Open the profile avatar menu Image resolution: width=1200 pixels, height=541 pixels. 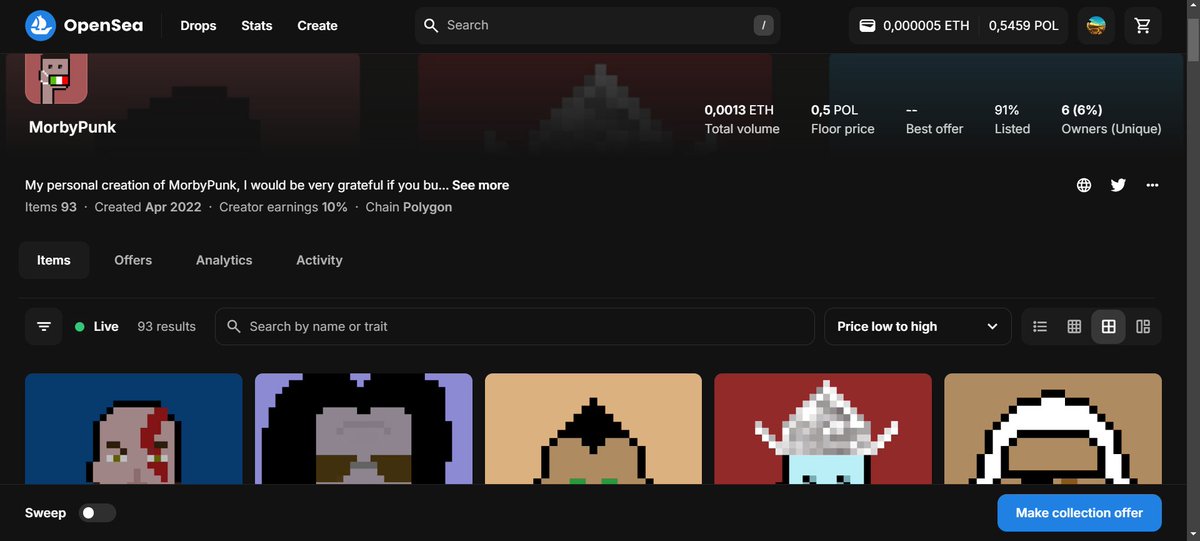point(1096,25)
